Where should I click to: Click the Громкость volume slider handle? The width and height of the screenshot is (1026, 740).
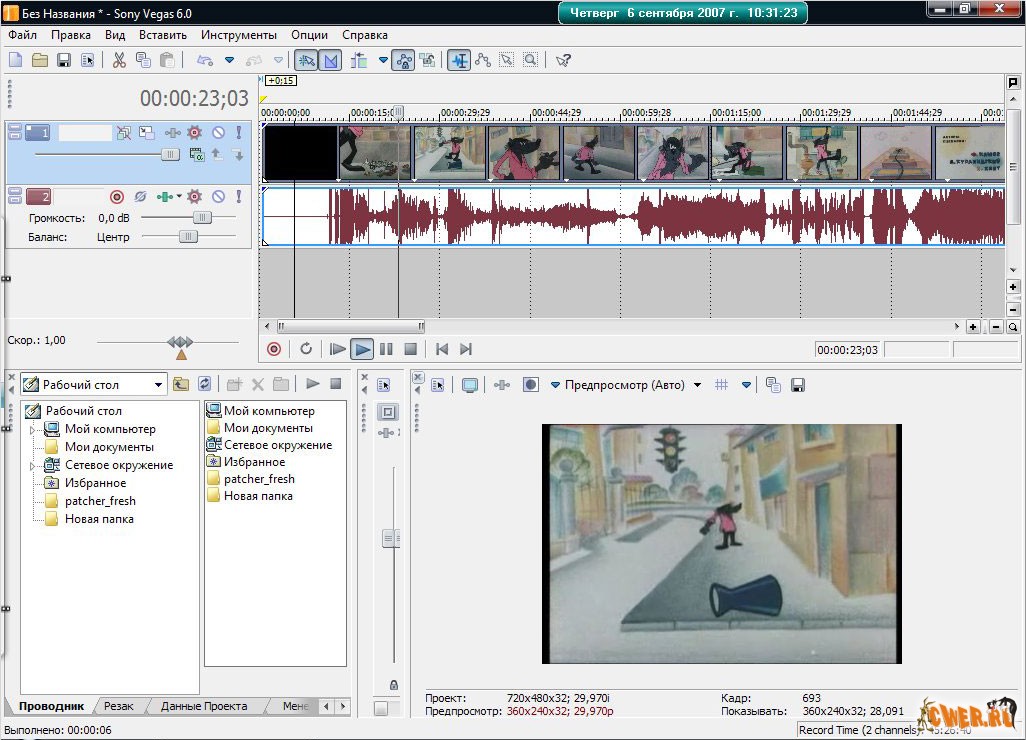(x=202, y=217)
